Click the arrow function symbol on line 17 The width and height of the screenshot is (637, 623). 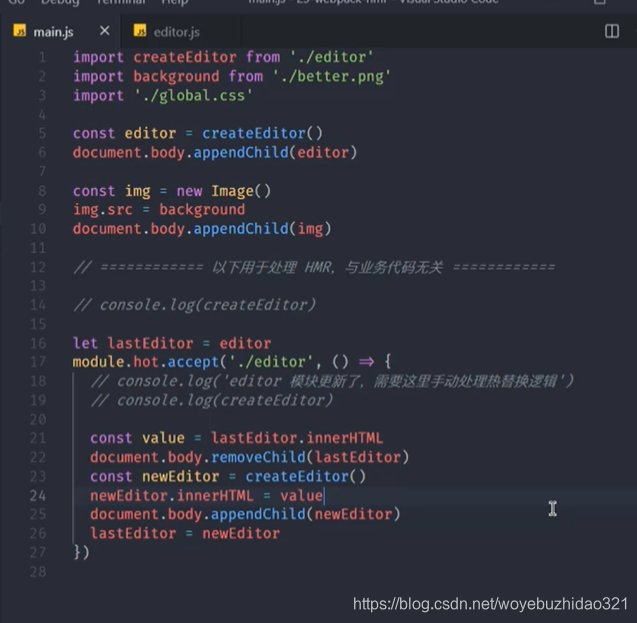[366, 361]
